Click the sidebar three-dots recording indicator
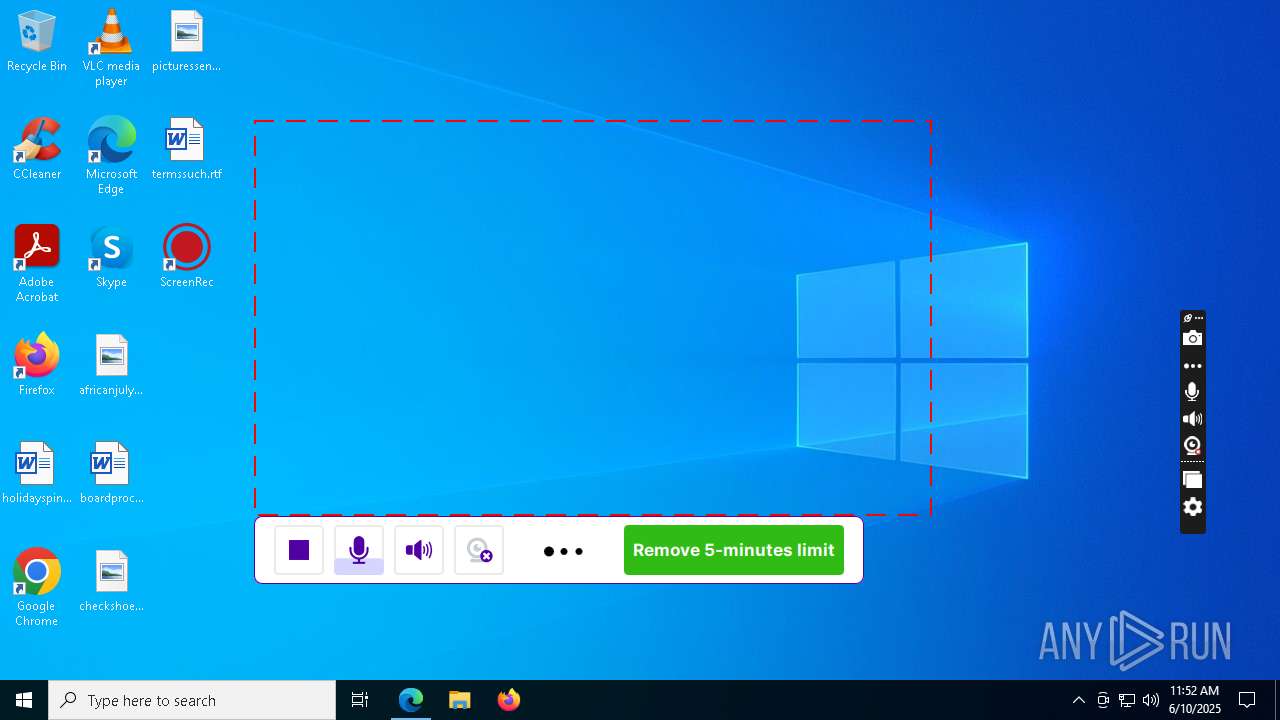 click(1192, 366)
